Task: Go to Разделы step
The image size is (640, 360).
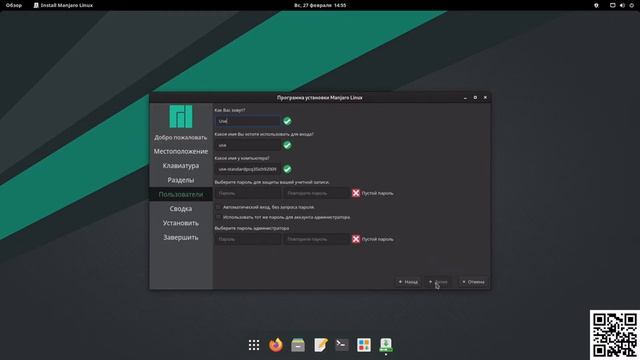Action: pyautogui.click(x=181, y=180)
